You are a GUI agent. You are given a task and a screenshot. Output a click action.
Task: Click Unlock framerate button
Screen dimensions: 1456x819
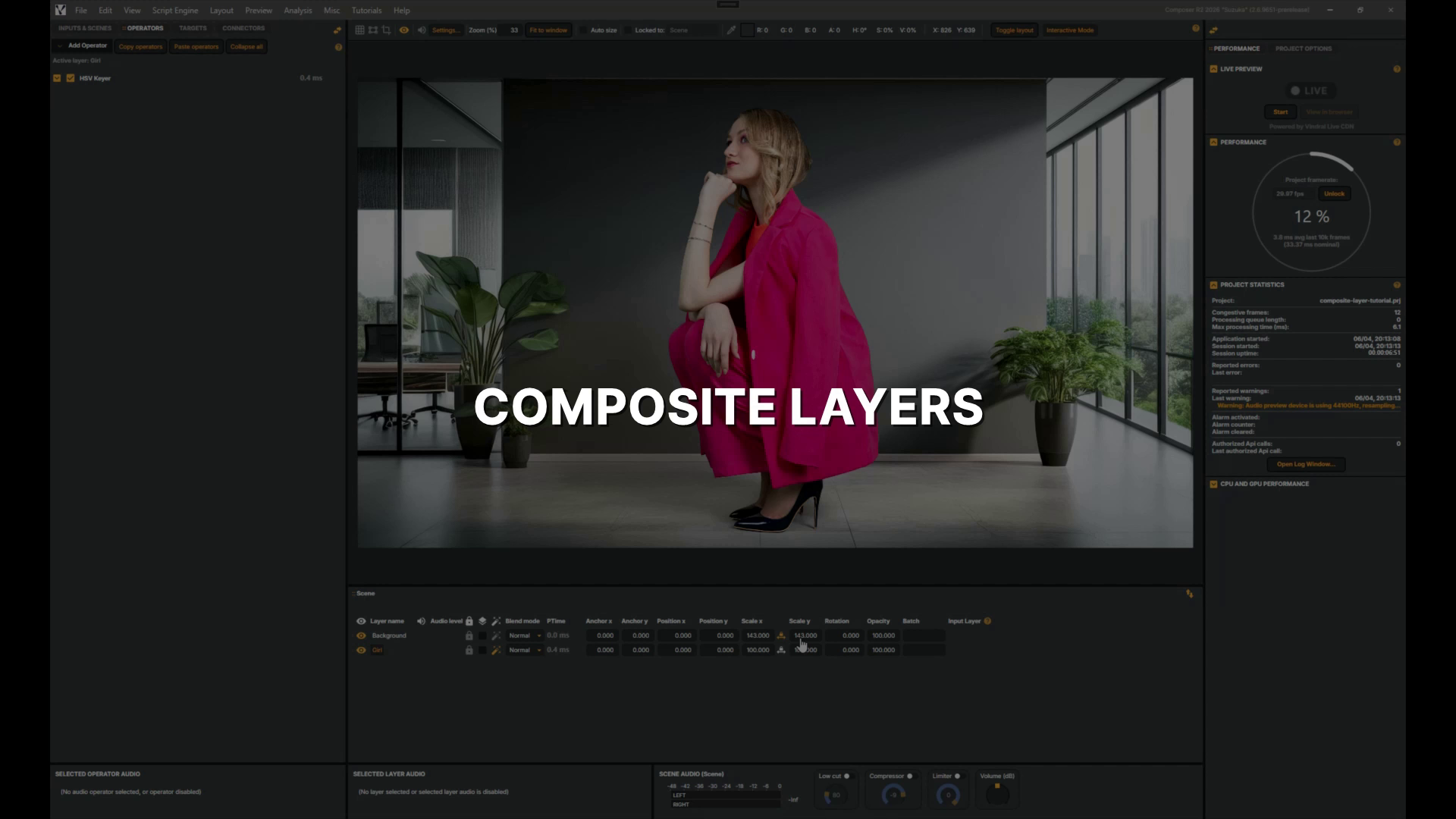click(x=1335, y=194)
